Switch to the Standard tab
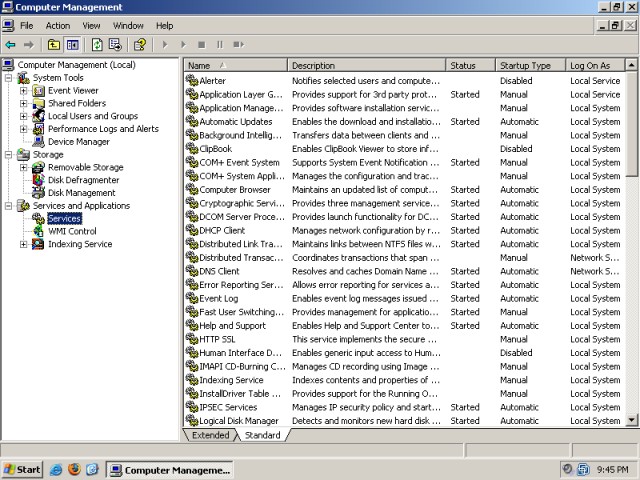This screenshot has width=640, height=480. pyautogui.click(x=262, y=435)
